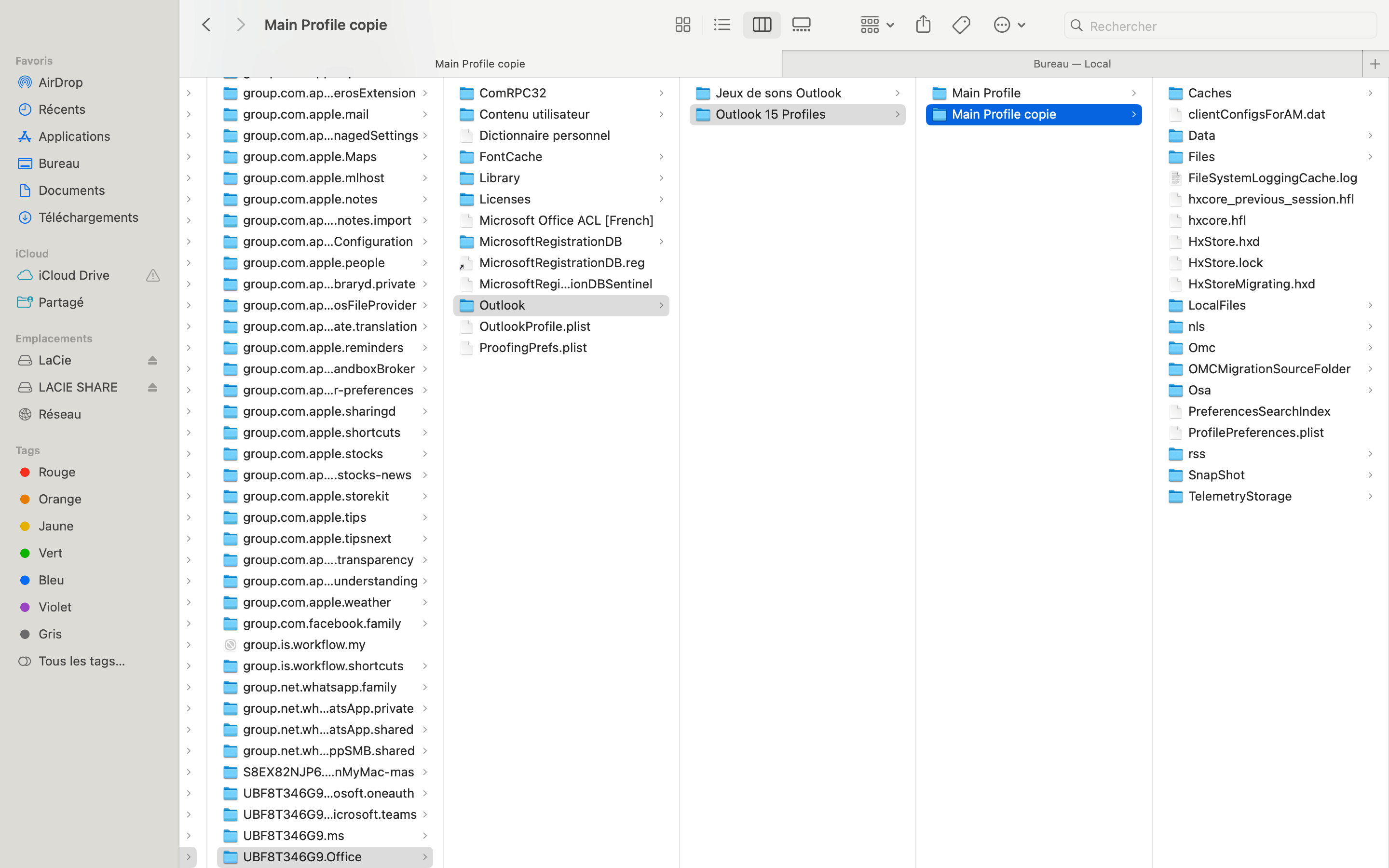Open Téléchargements in the sidebar
This screenshot has width=1389, height=868.
[88, 217]
